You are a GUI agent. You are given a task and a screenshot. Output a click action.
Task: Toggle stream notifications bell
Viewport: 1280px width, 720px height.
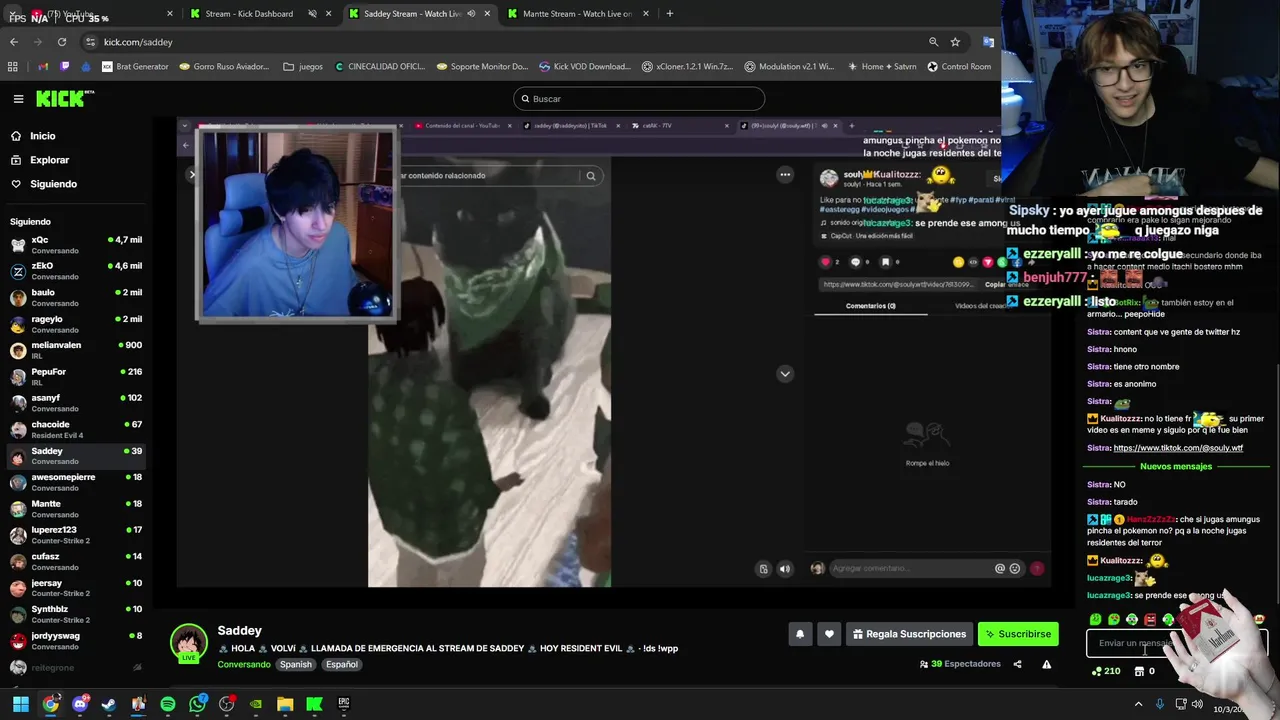click(x=799, y=634)
